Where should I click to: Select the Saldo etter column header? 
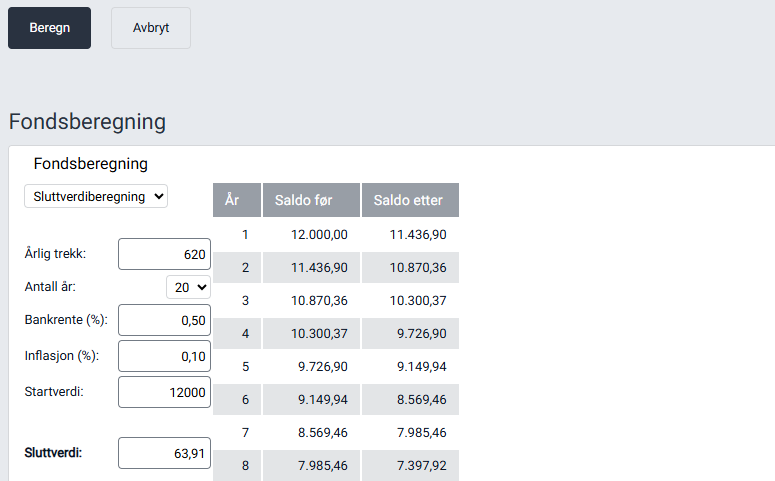click(x=409, y=200)
